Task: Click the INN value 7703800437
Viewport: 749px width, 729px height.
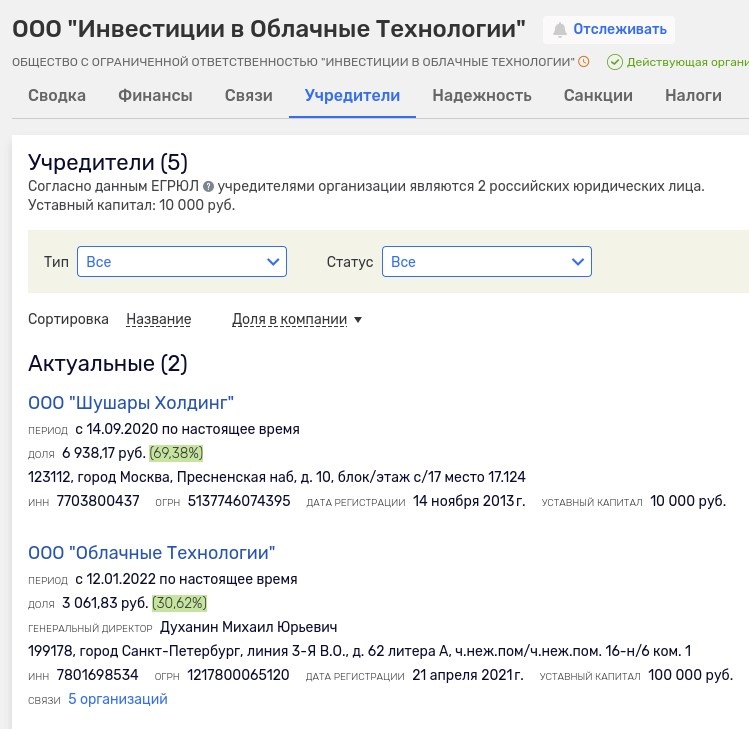Action: tap(98, 501)
